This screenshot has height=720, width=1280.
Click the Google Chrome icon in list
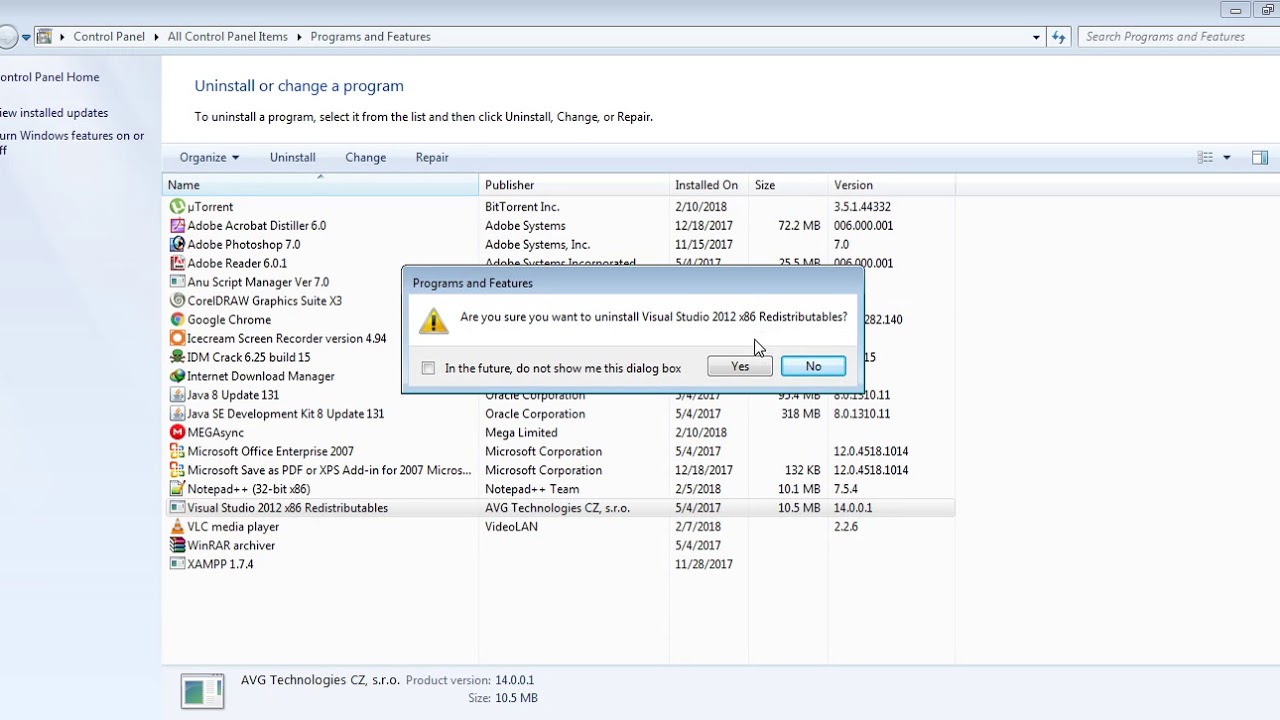(177, 320)
